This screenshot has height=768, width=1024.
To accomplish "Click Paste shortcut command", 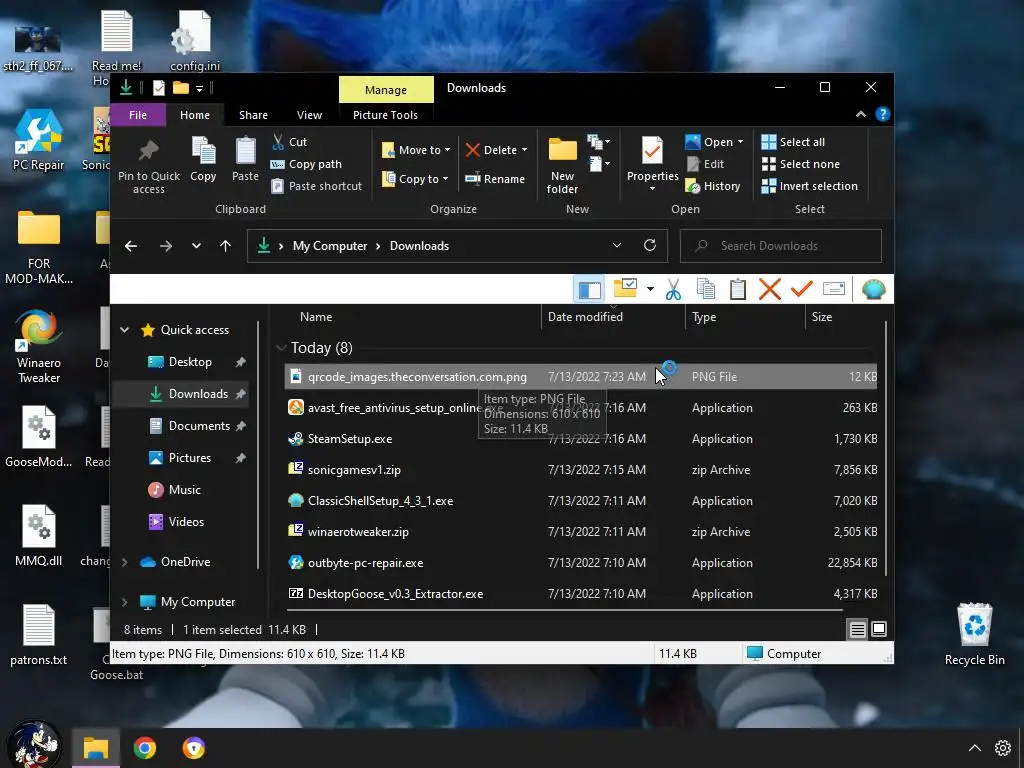I will tap(317, 186).
